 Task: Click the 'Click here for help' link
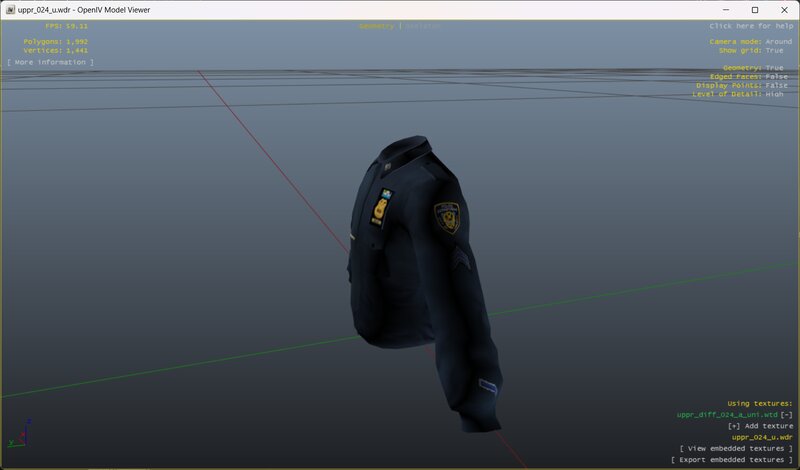(x=751, y=26)
